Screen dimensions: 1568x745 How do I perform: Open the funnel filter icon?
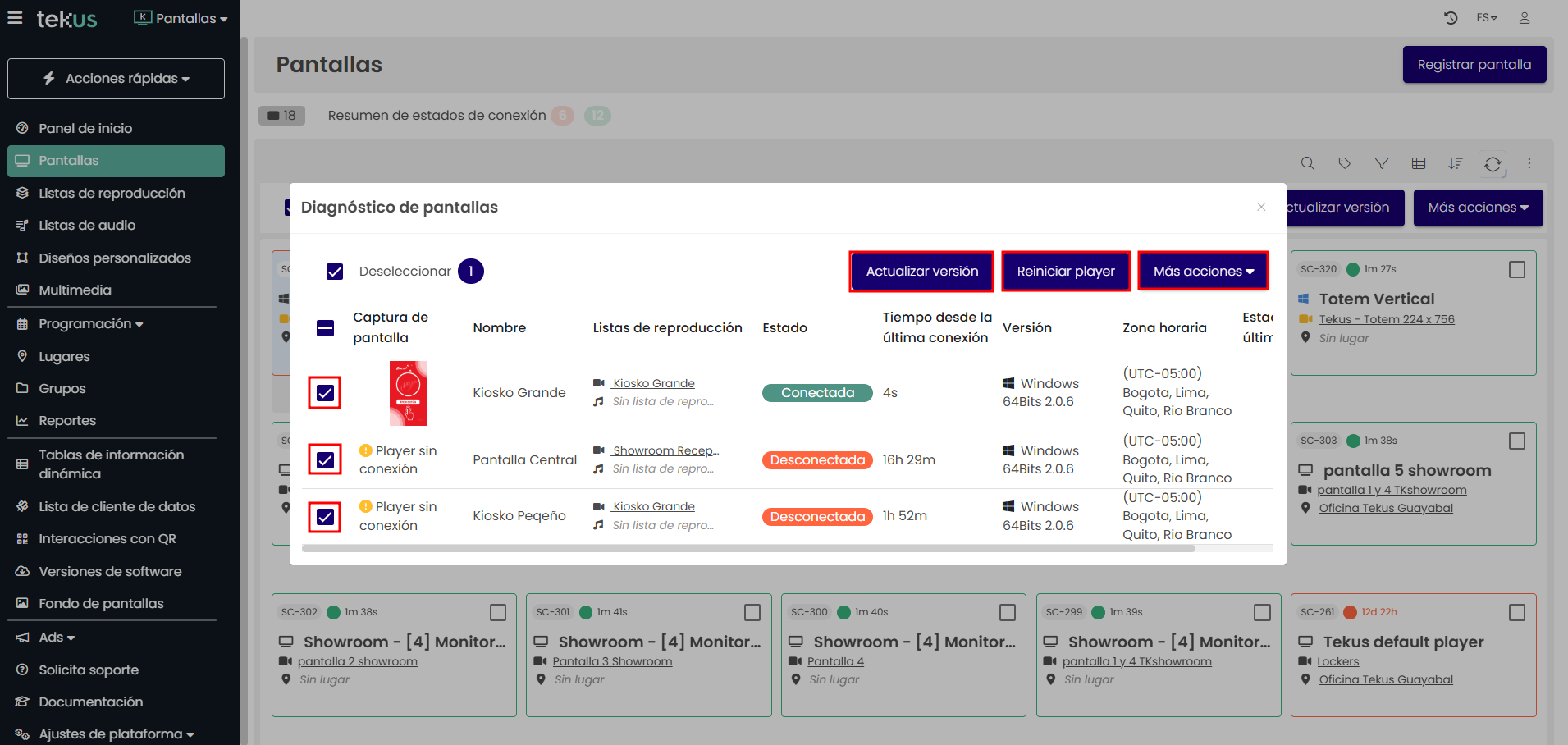click(1382, 163)
